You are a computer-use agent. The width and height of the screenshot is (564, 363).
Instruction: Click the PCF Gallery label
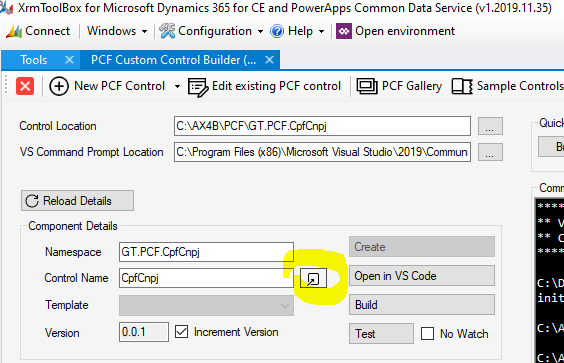coord(412,86)
